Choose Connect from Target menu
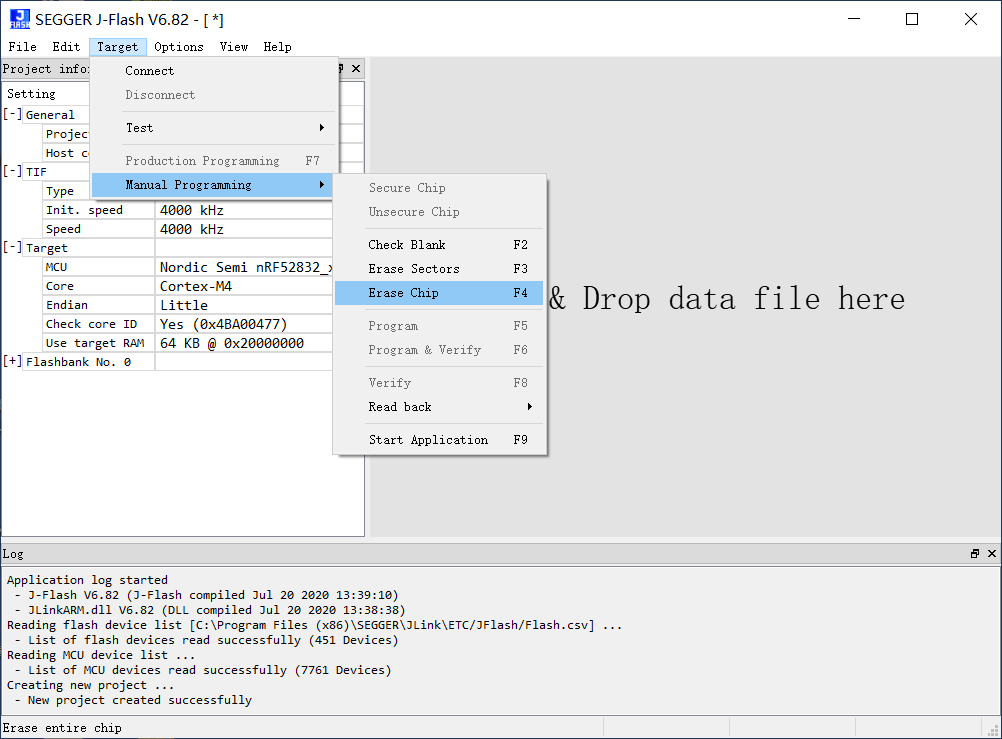Image resolution: width=1002 pixels, height=739 pixels. click(x=214, y=71)
